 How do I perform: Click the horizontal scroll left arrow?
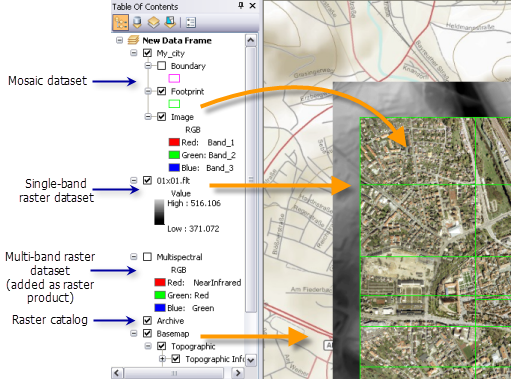[117, 372]
